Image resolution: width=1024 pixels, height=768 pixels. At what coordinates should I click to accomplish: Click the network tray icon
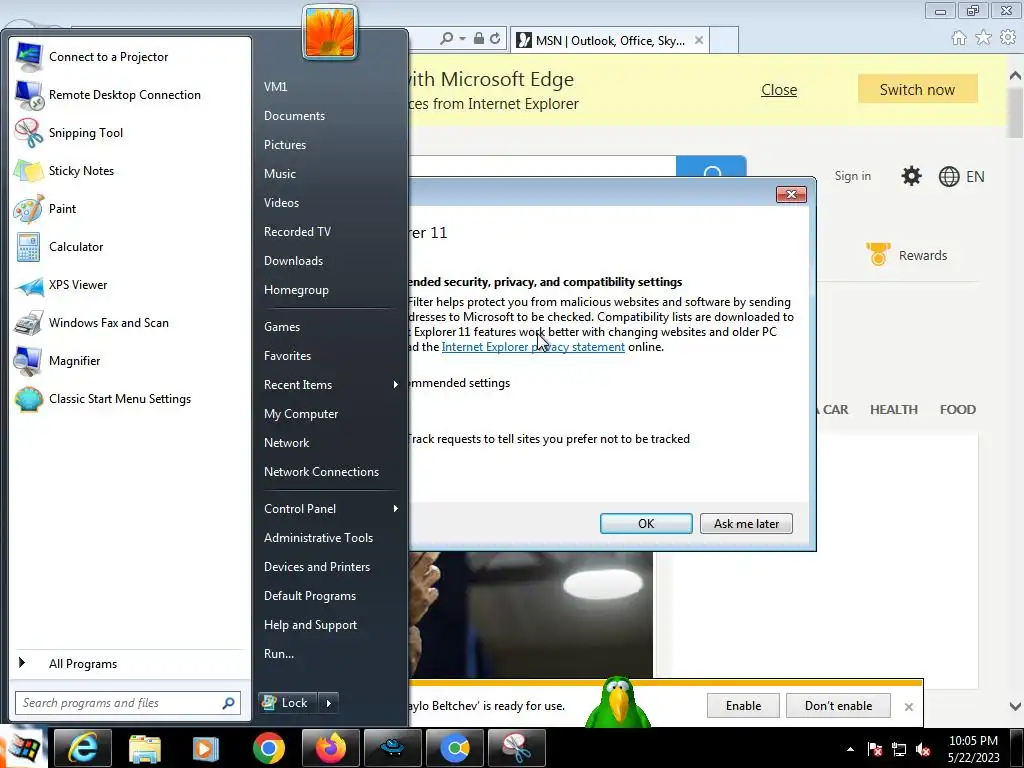pyautogui.click(x=899, y=750)
